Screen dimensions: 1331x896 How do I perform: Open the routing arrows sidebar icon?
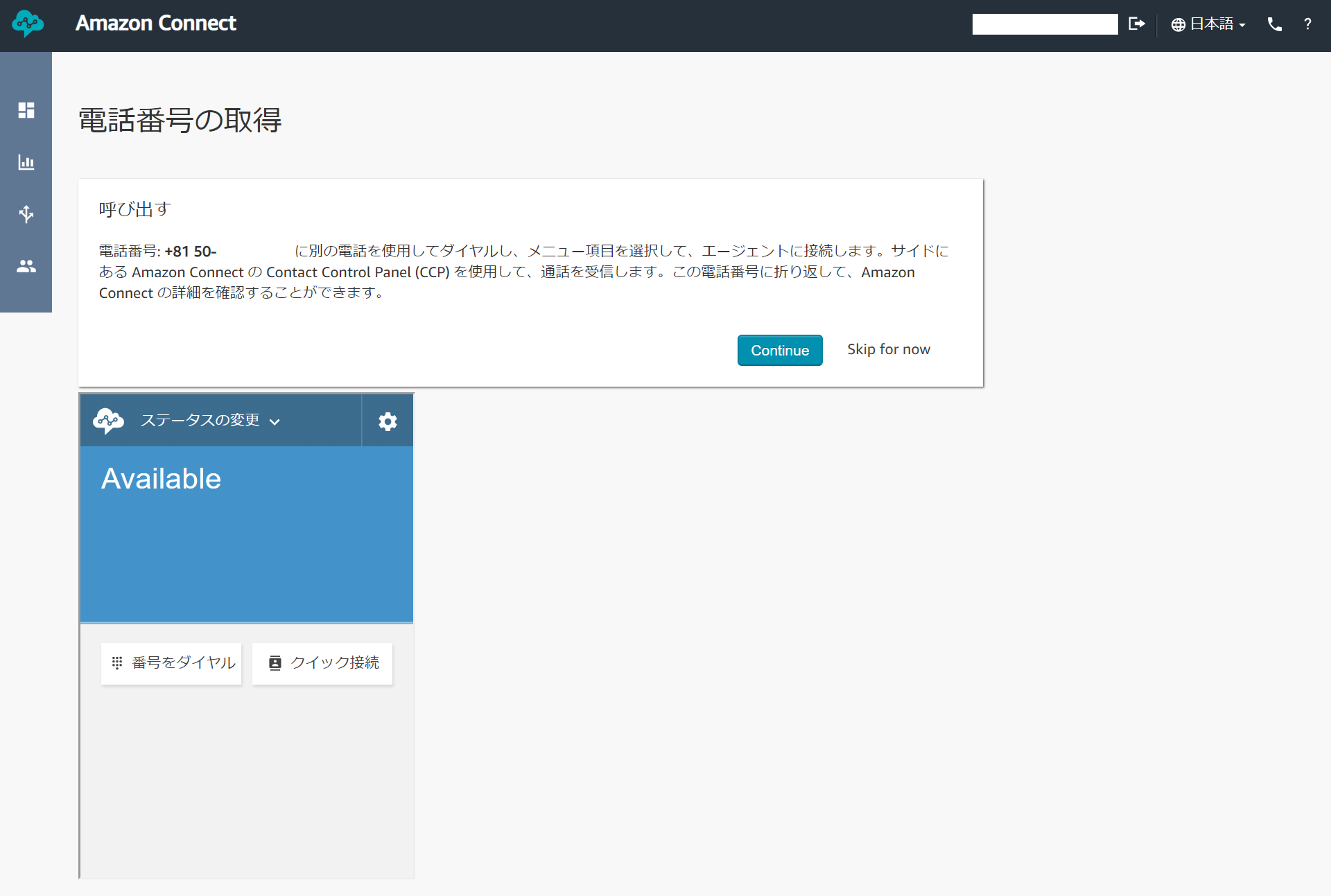[26, 214]
